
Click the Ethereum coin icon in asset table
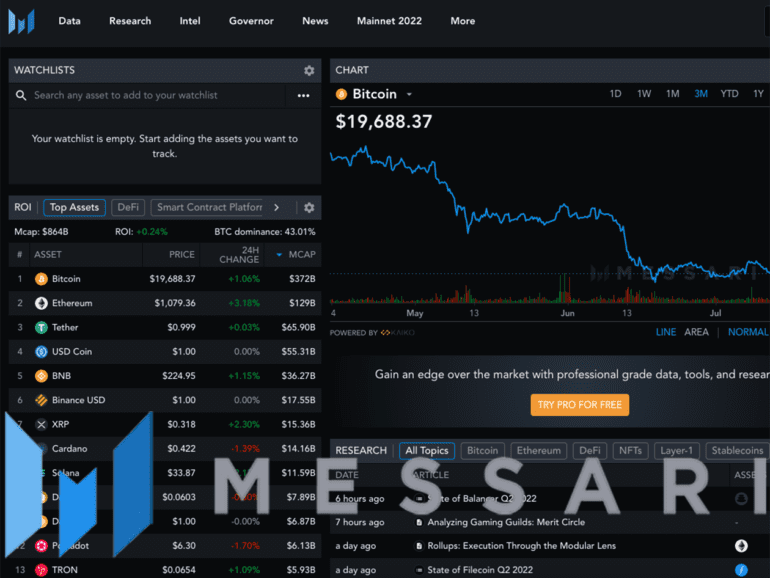(x=41, y=303)
